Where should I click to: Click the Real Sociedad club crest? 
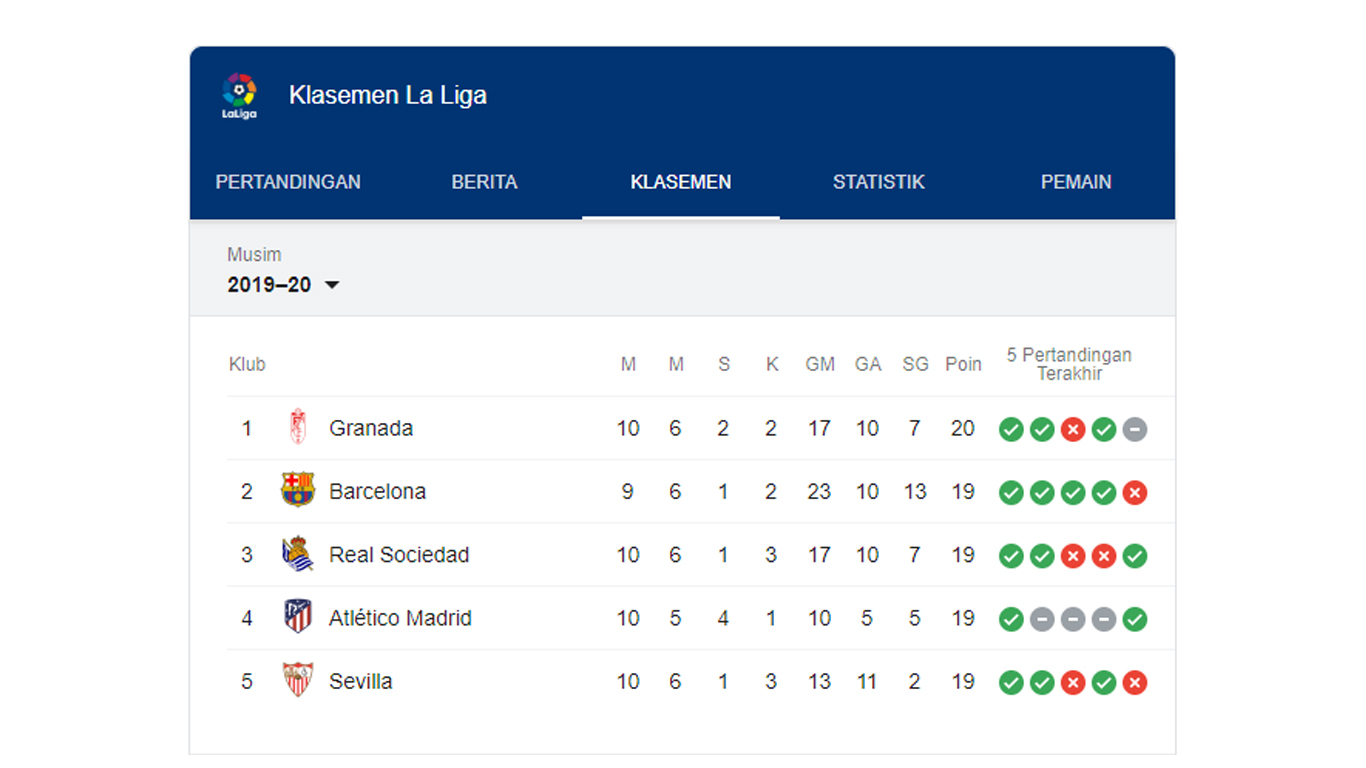pyautogui.click(x=297, y=555)
